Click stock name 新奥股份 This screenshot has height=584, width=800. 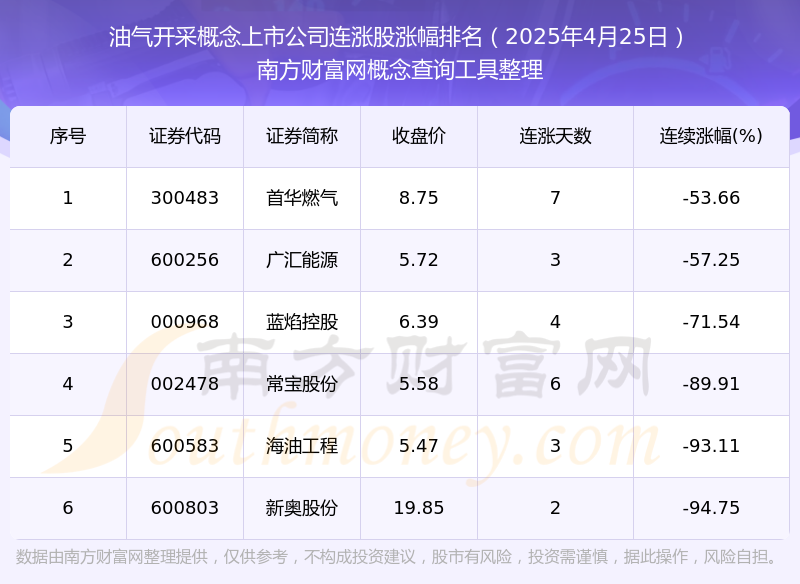click(x=302, y=508)
